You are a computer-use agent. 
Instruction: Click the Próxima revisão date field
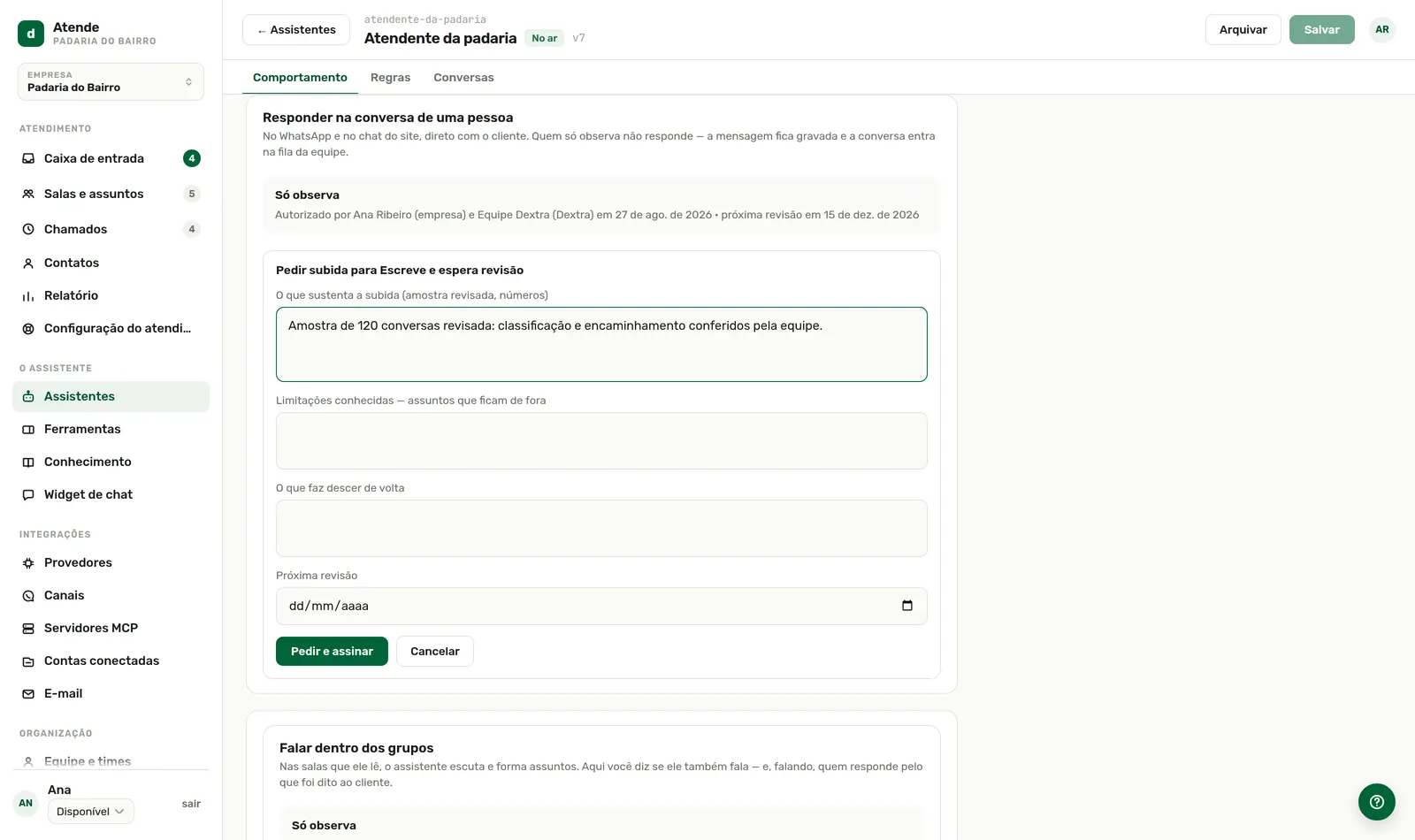click(x=601, y=606)
